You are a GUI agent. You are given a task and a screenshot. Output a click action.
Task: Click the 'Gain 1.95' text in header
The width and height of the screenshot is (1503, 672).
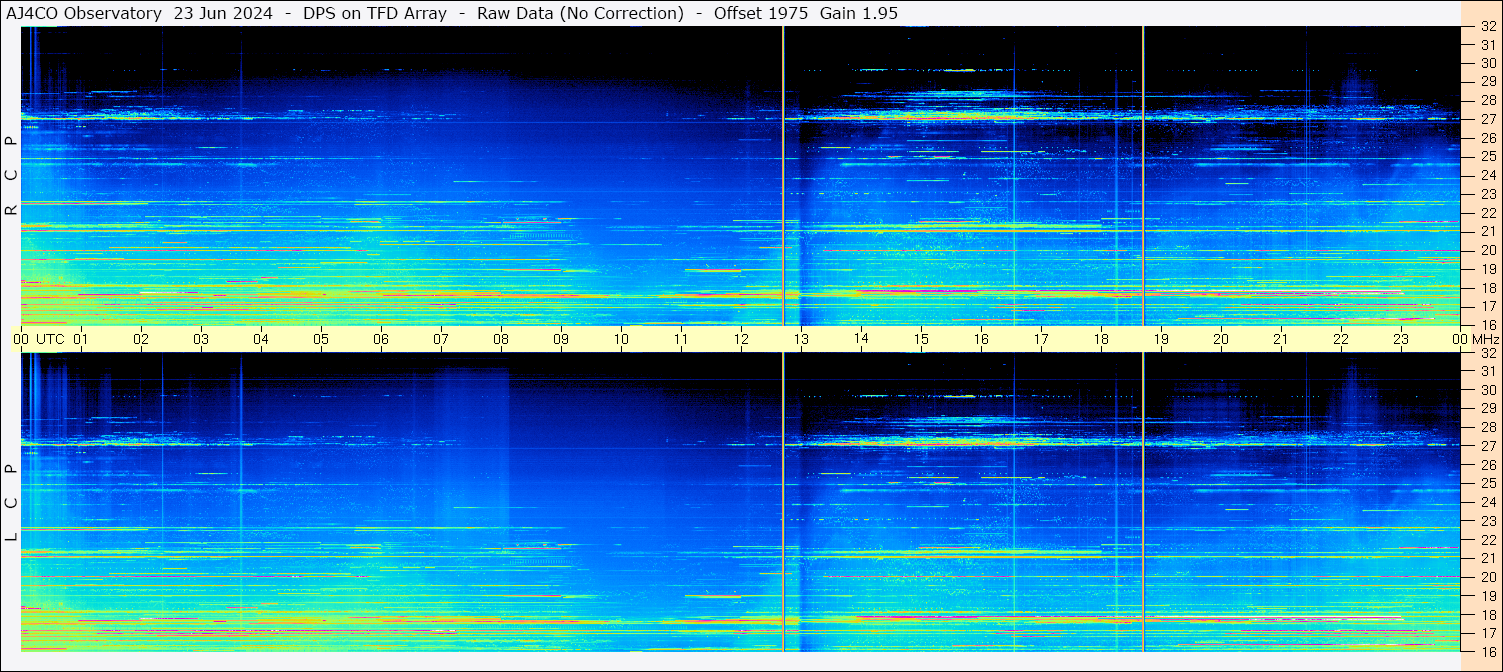(x=859, y=13)
